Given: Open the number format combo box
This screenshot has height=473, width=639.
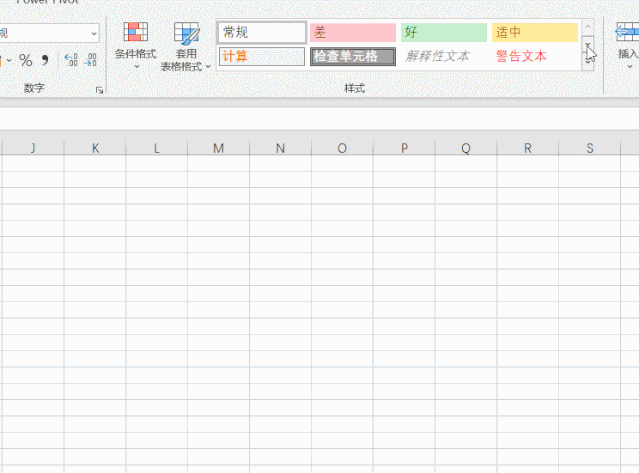Looking at the screenshot, I should coord(49,33).
